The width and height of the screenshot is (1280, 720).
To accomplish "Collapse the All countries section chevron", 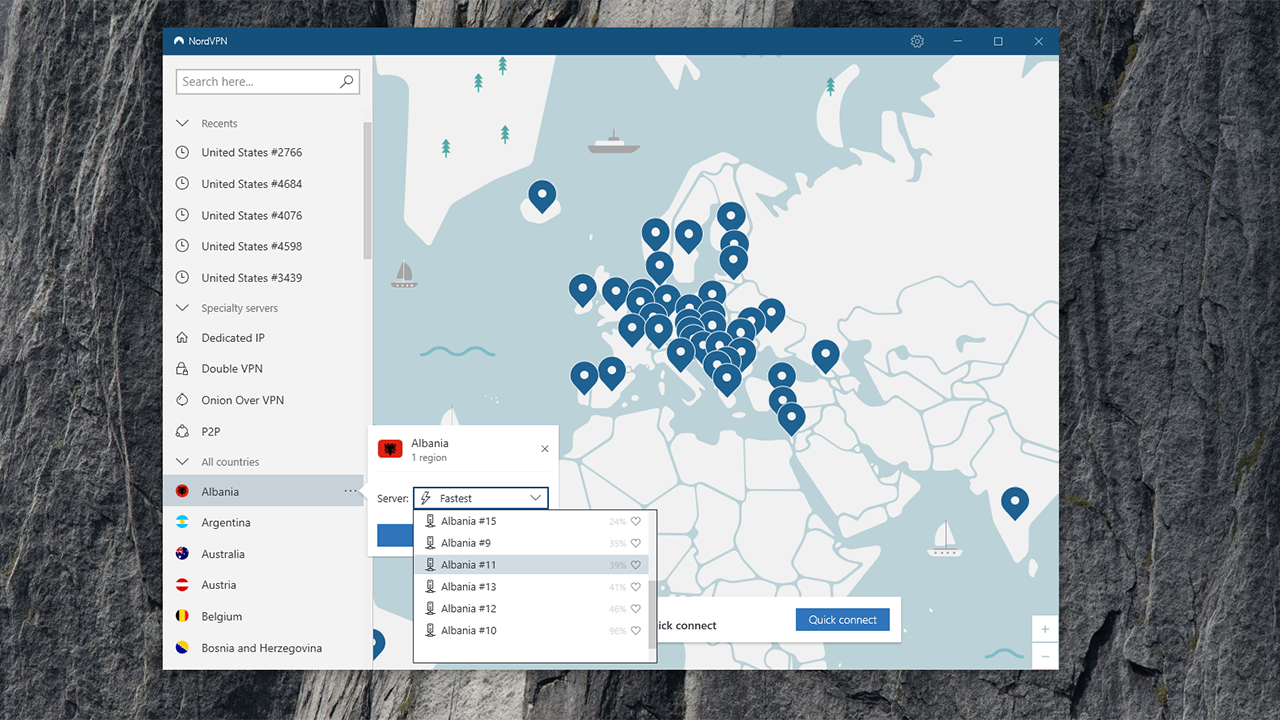I will [x=182, y=462].
